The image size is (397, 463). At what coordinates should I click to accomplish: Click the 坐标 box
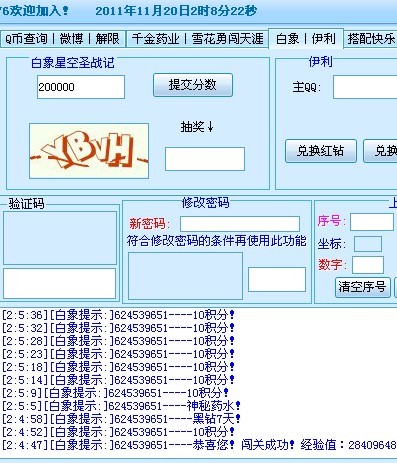click(368, 244)
